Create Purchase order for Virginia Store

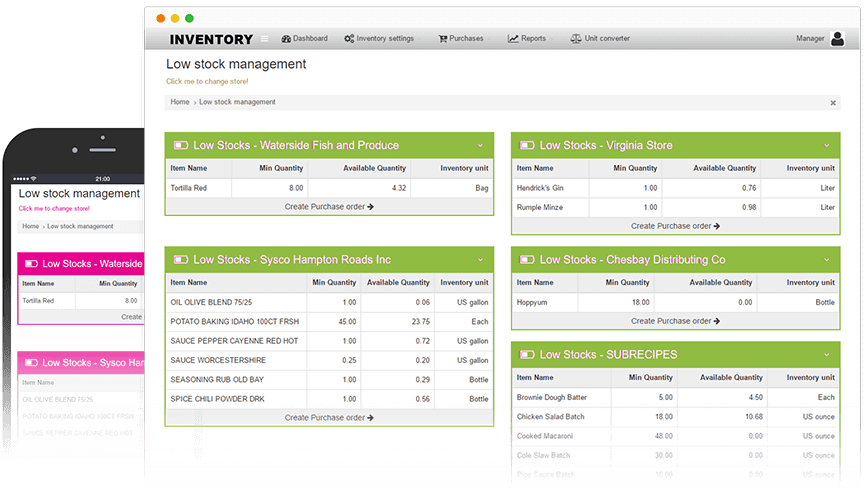(x=675, y=226)
